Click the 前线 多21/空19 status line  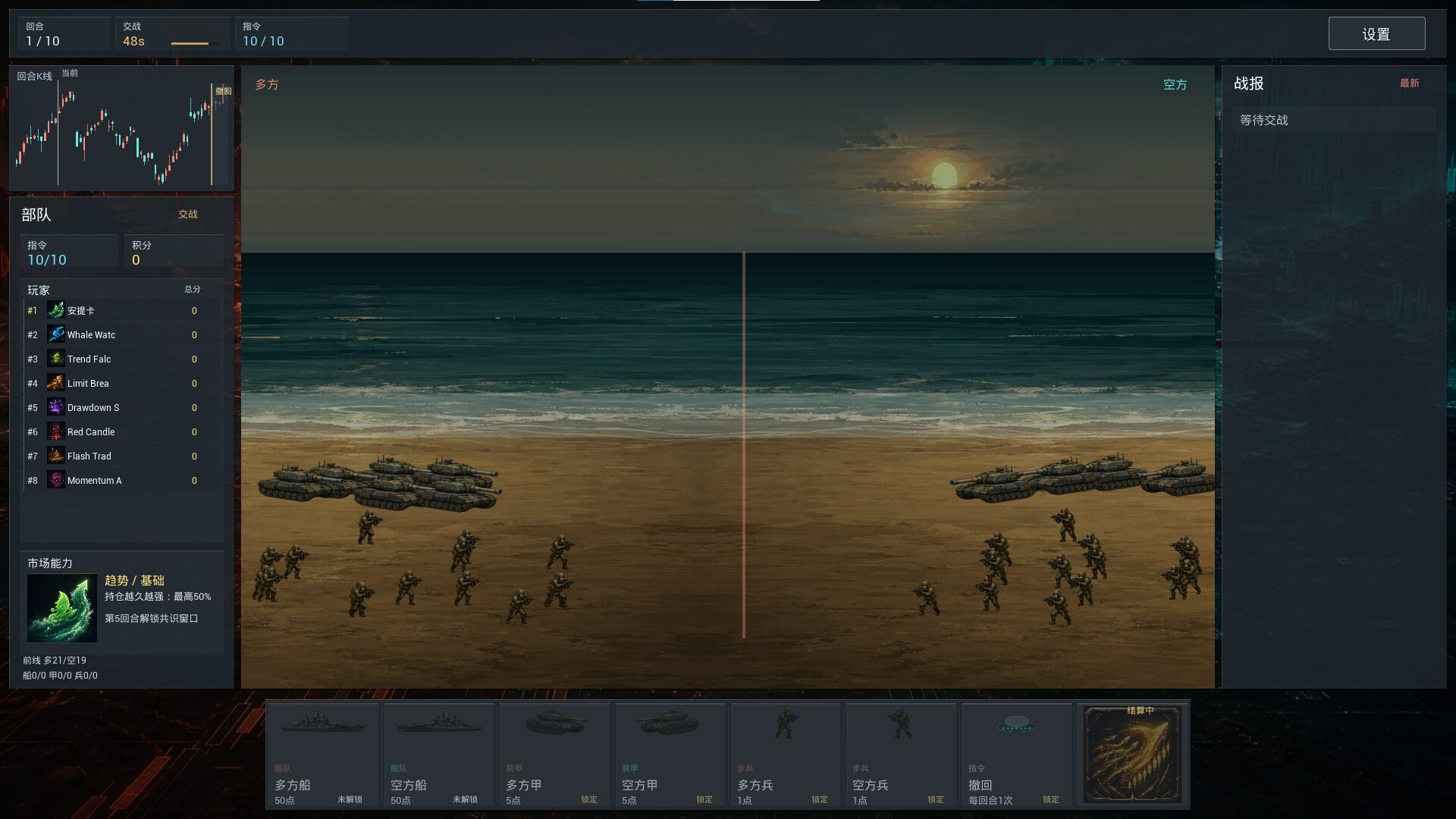click(55, 661)
